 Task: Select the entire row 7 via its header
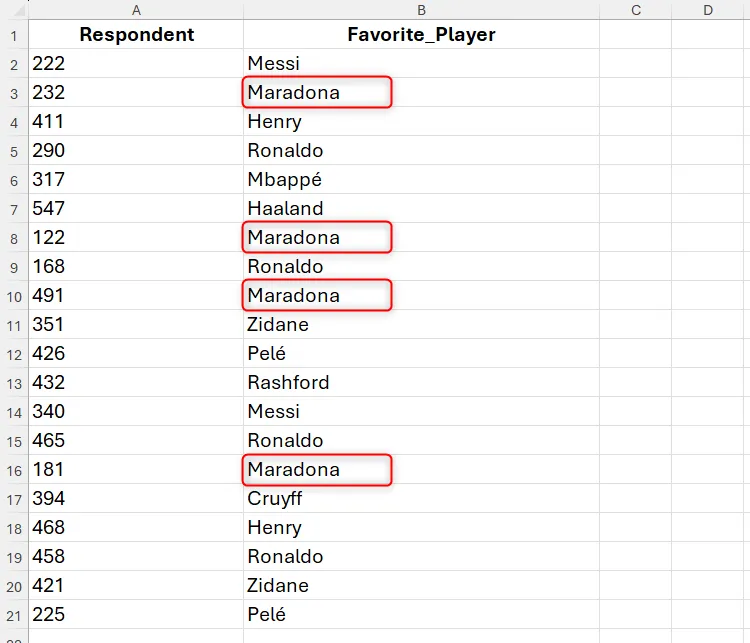click(x=14, y=209)
